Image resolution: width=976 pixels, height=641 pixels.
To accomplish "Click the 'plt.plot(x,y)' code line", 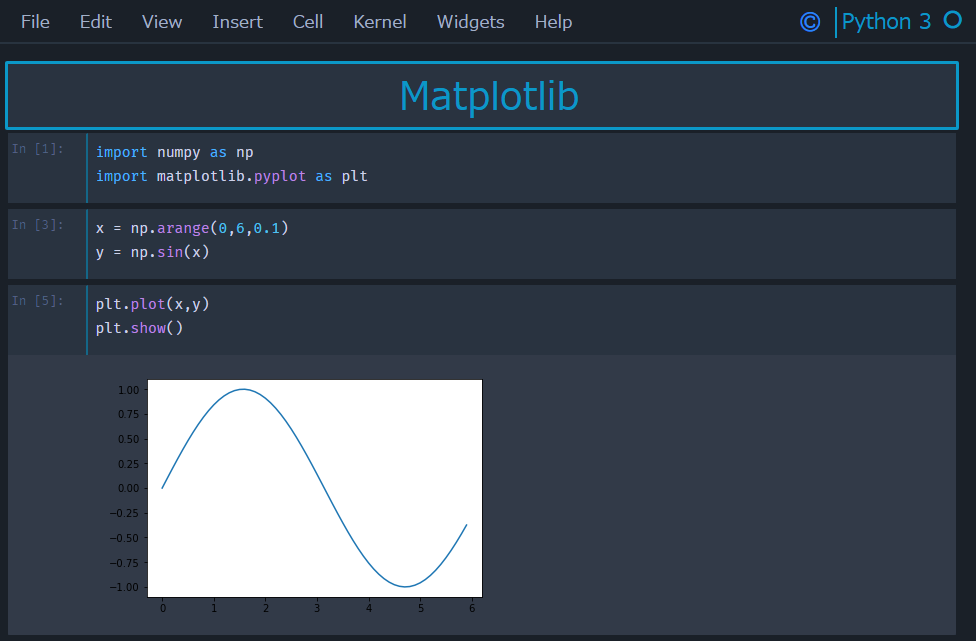I will (152, 304).
